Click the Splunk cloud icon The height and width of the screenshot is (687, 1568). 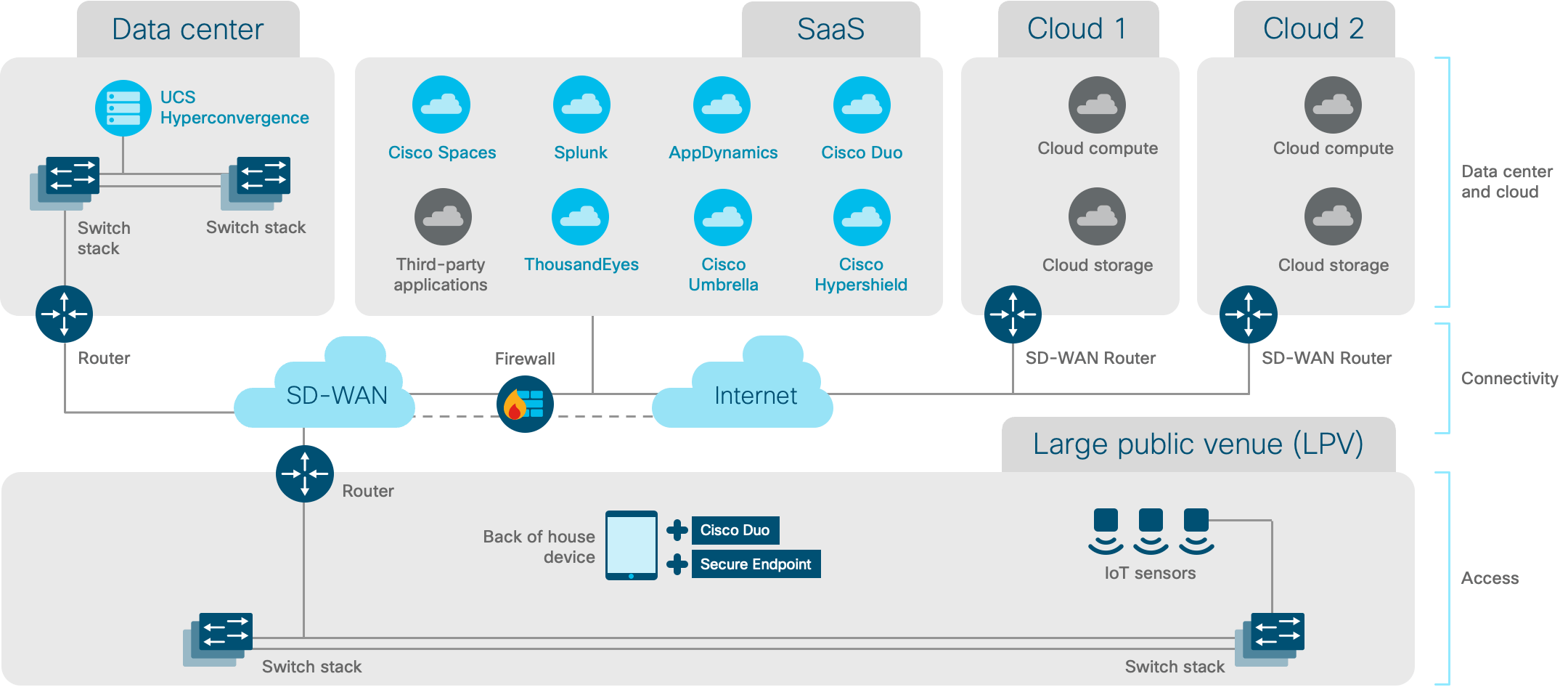581,105
